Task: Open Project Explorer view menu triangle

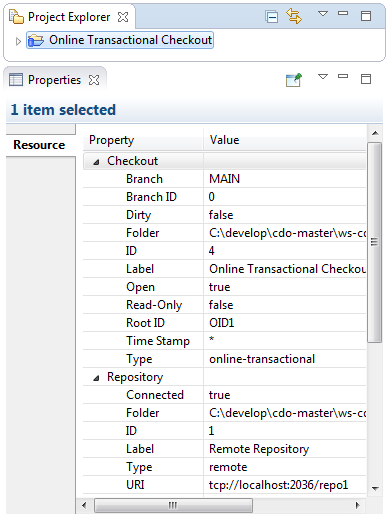Action: coord(323,14)
